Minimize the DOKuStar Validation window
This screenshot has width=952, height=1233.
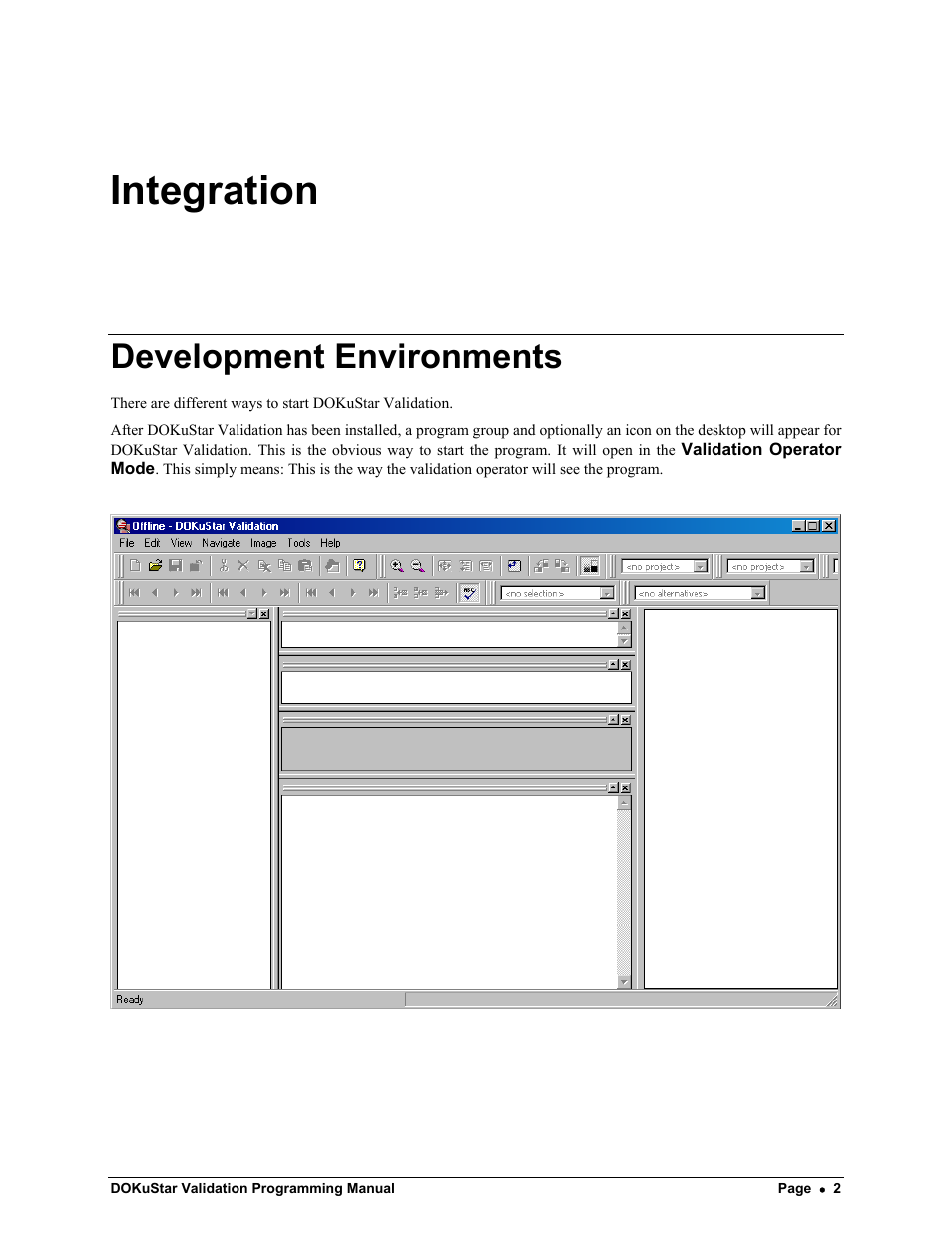click(798, 526)
